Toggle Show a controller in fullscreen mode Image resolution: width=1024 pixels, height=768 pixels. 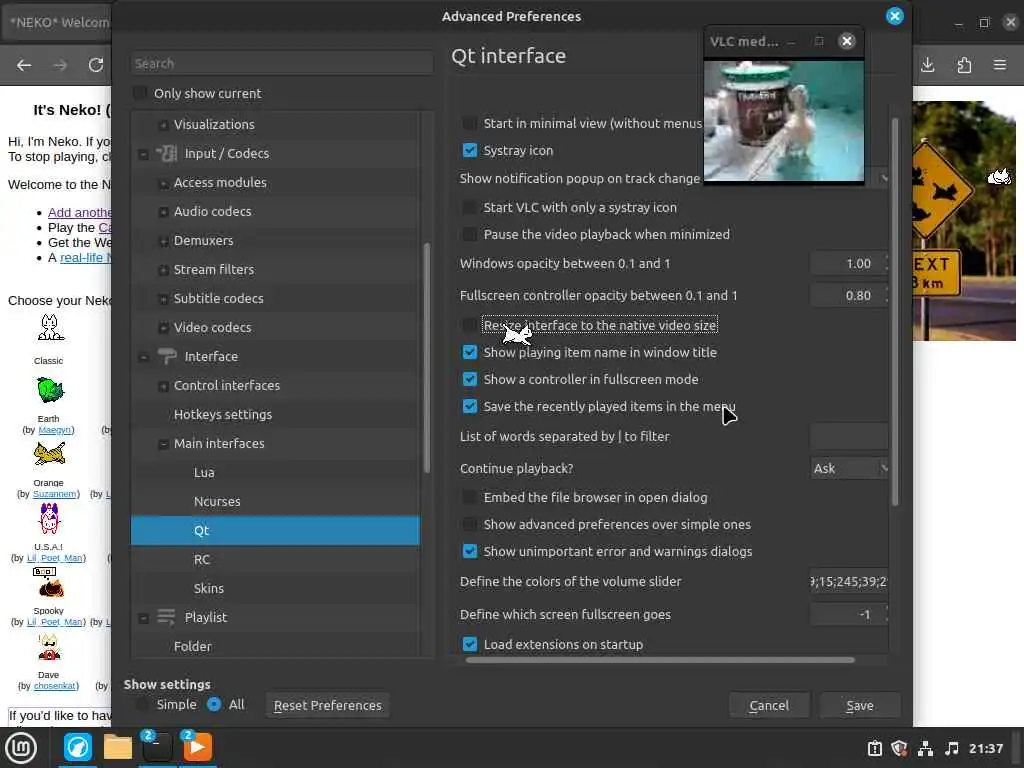point(470,379)
